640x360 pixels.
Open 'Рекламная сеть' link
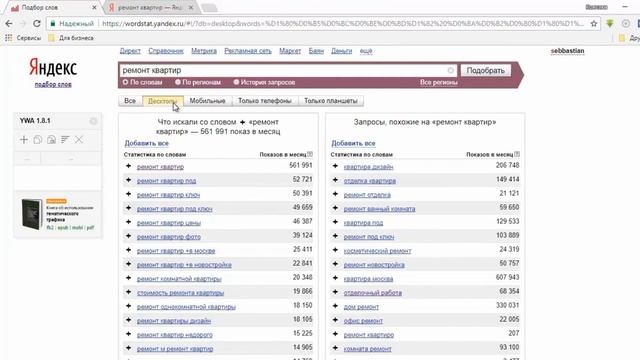coord(248,51)
